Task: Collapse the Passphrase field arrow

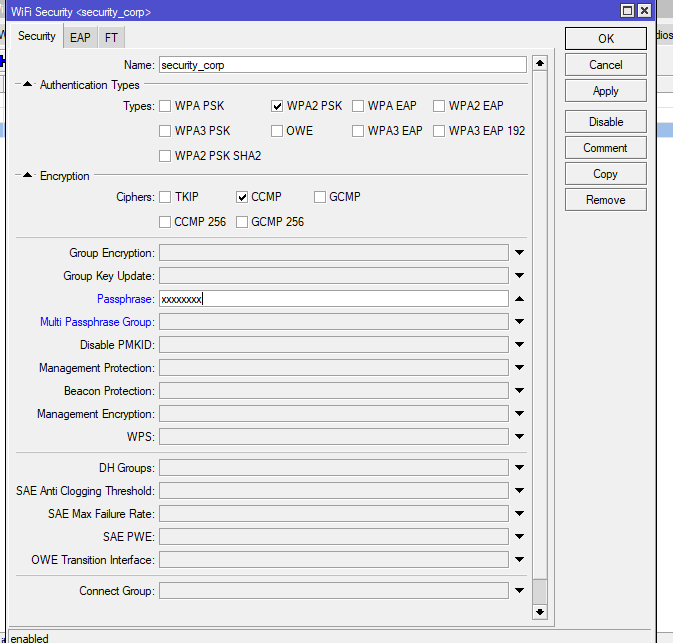Action: tap(519, 299)
